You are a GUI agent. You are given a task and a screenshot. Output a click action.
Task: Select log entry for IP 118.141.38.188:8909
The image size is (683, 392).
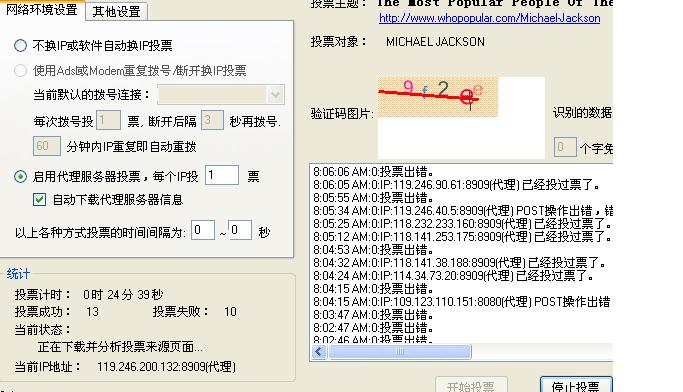pyautogui.click(x=459, y=263)
